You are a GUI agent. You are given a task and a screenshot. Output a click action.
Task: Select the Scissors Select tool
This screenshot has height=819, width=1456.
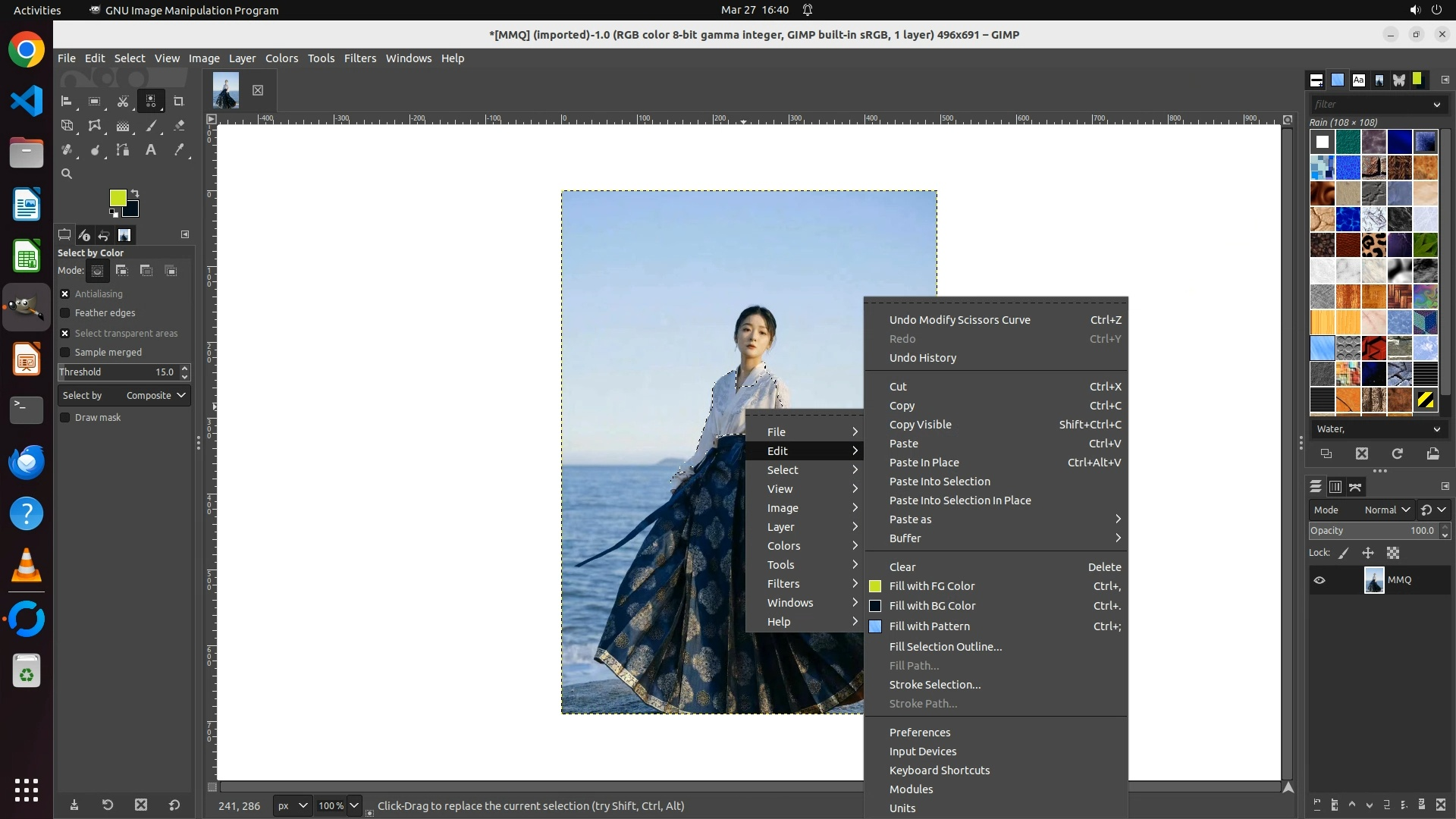(123, 101)
